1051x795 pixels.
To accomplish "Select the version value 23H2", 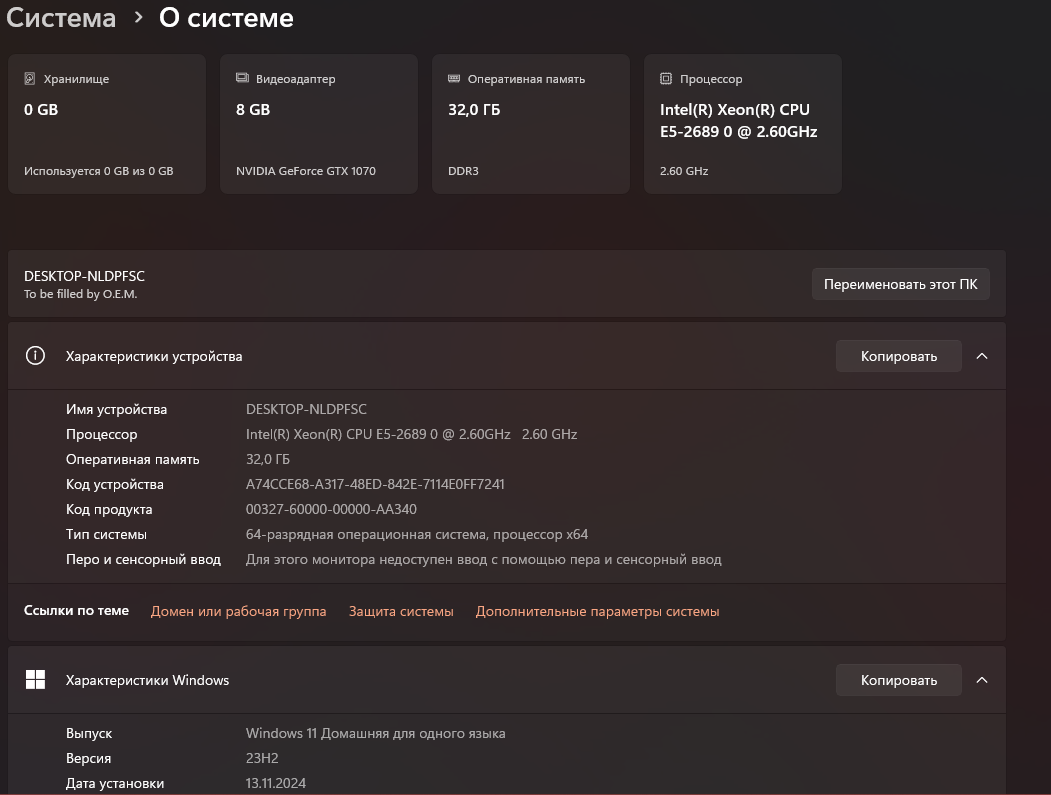I will (x=262, y=758).
